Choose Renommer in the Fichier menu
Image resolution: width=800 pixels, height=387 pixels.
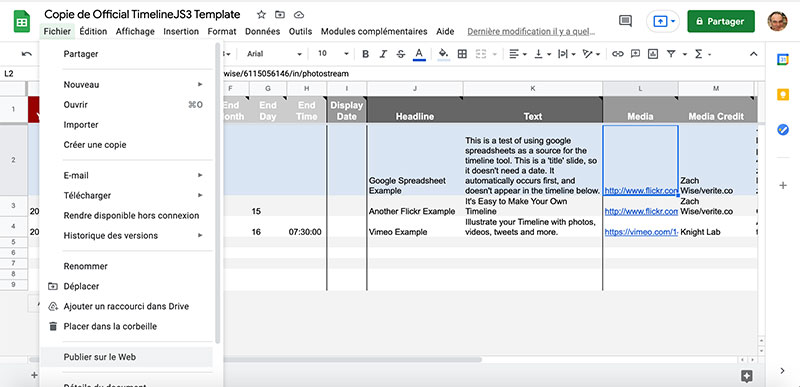pyautogui.click(x=126, y=266)
